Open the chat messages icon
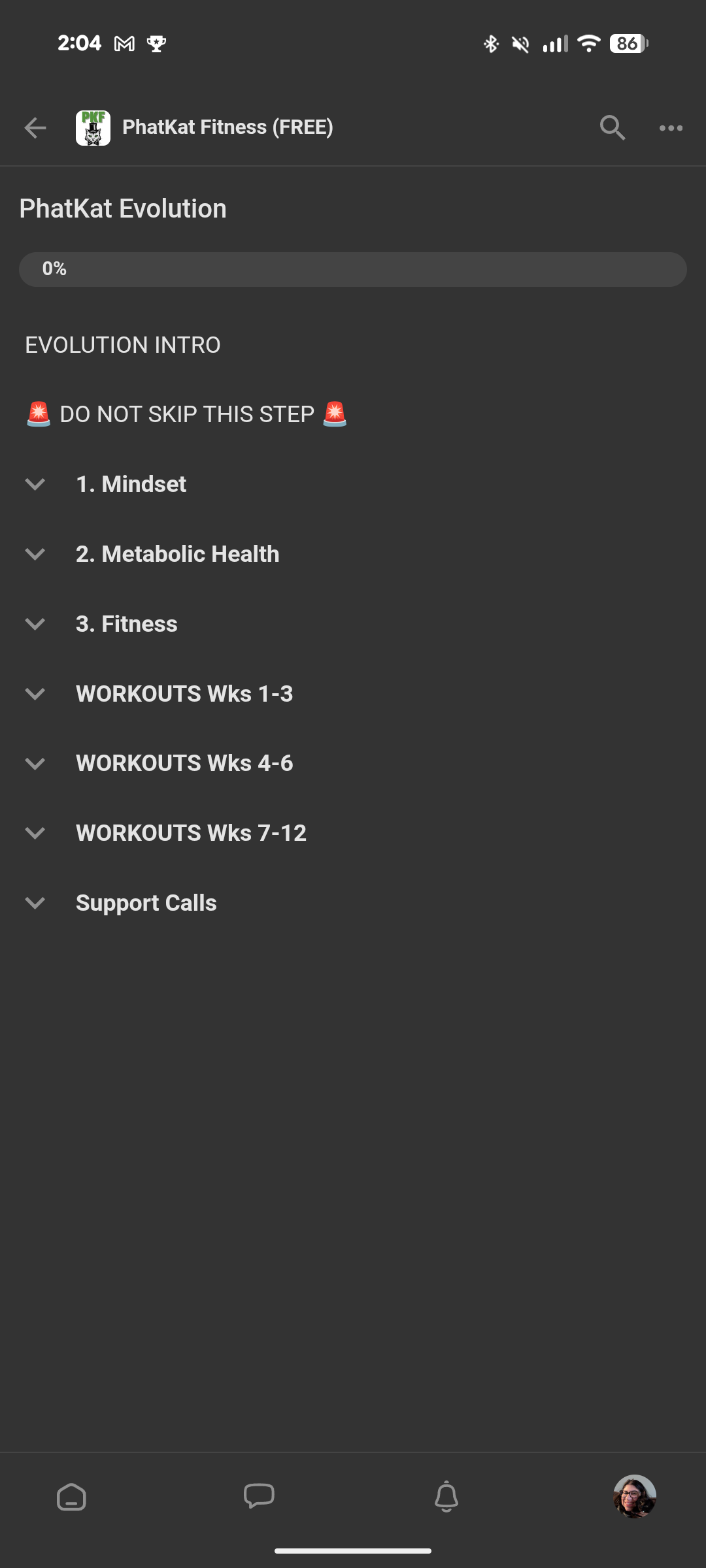This screenshot has height=1568, width=706. coord(259,1496)
